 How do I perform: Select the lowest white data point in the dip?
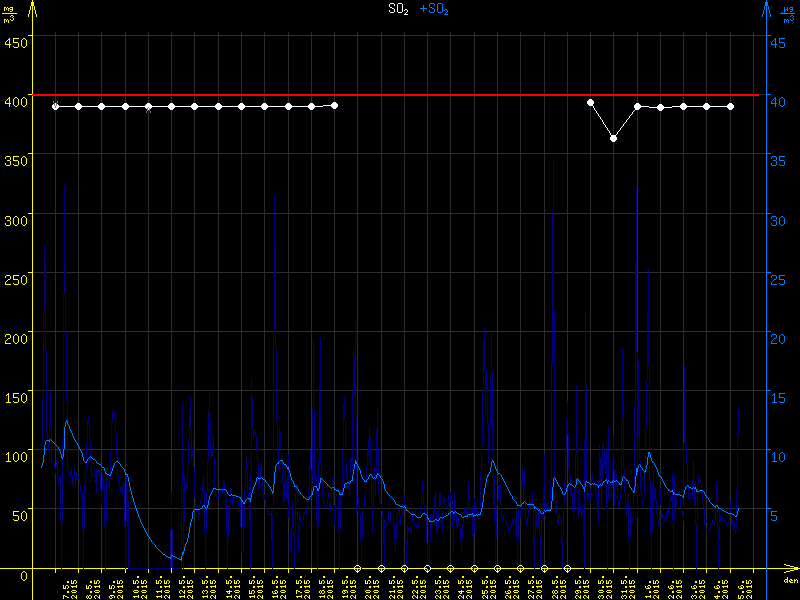[x=614, y=138]
